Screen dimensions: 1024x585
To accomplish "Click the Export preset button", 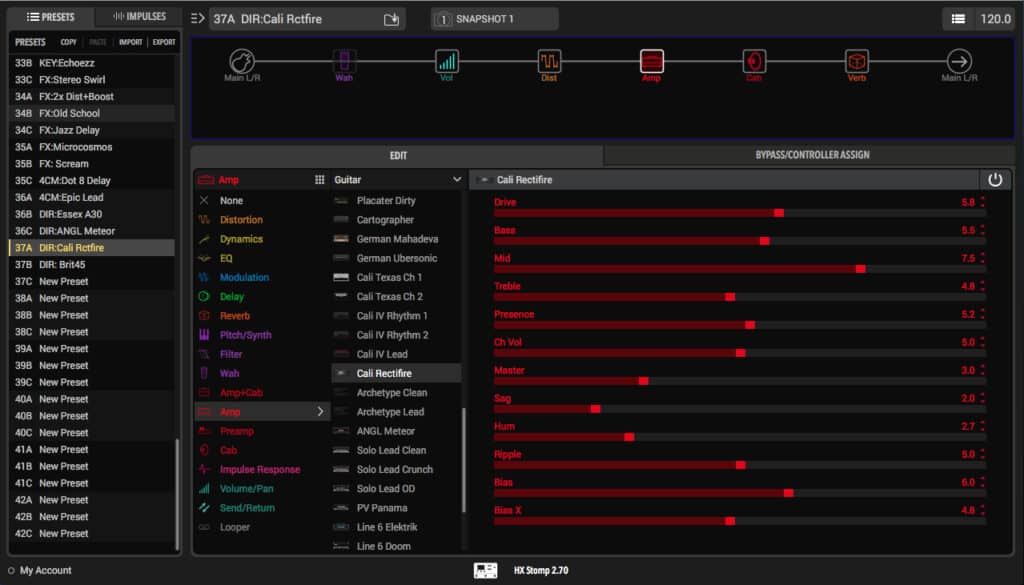I will click(x=164, y=42).
